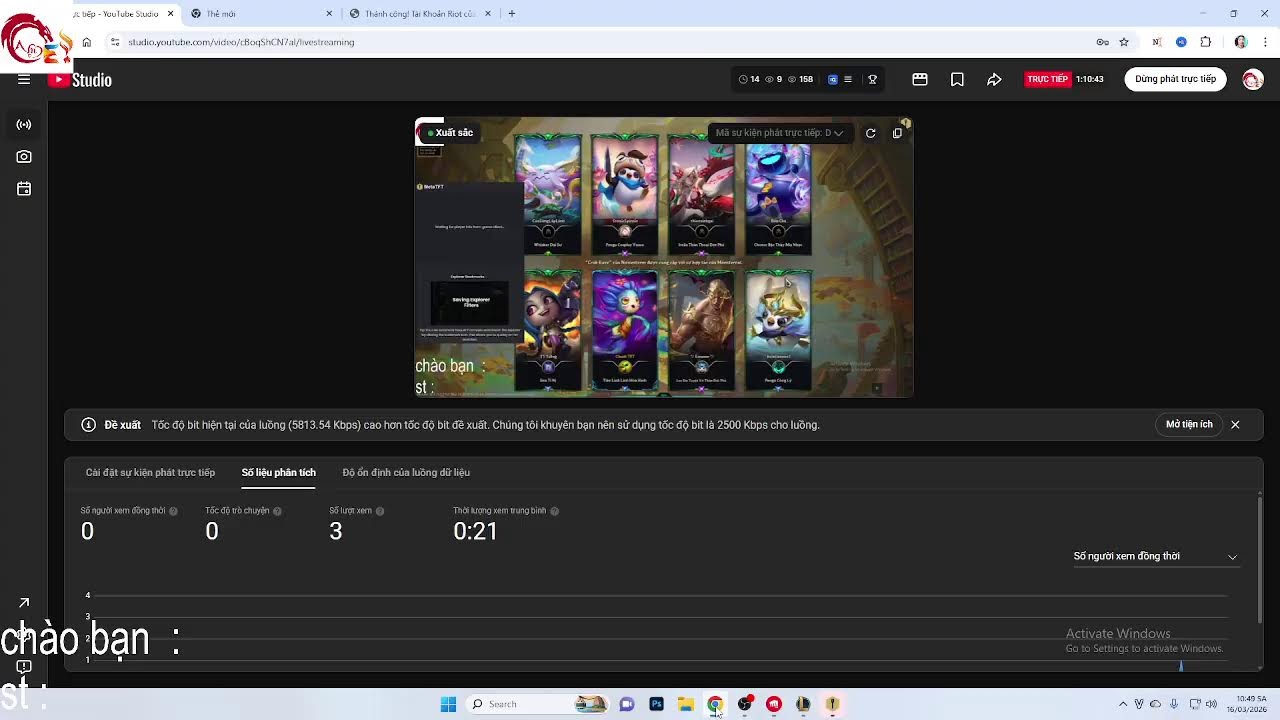Select the Số liệu phân tích tab

tap(278, 472)
